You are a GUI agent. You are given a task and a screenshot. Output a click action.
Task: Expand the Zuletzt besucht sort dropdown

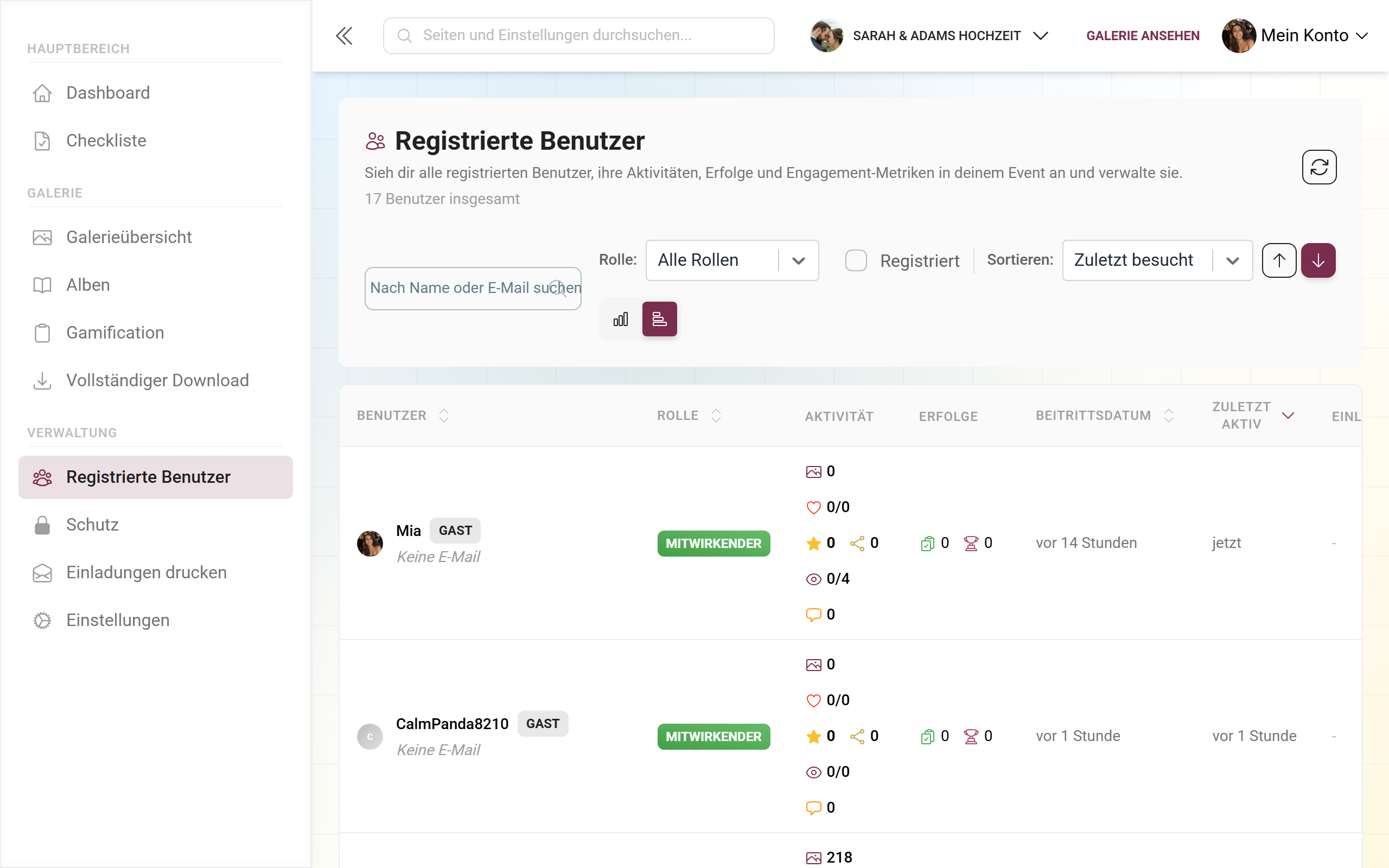click(x=1157, y=260)
